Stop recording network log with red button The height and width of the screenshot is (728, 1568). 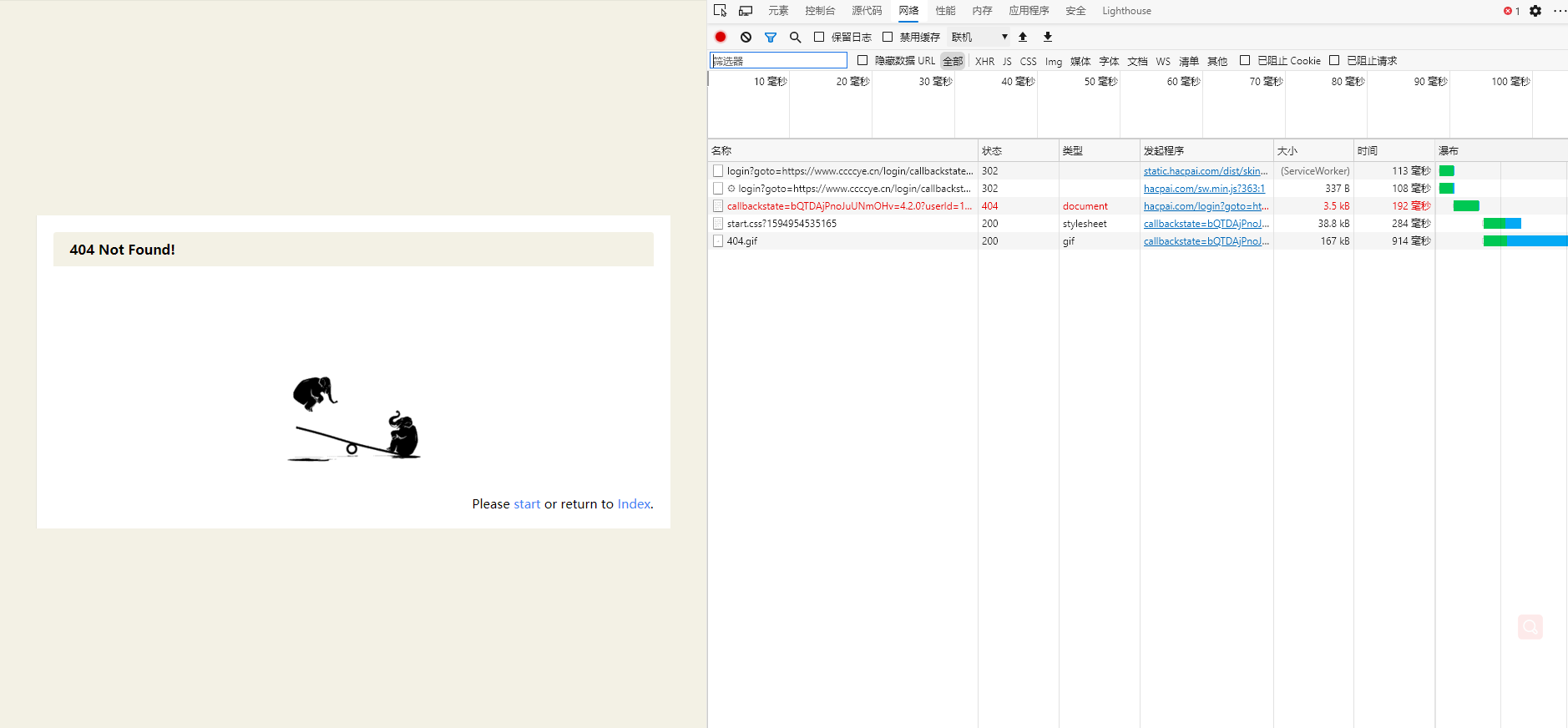click(x=721, y=37)
